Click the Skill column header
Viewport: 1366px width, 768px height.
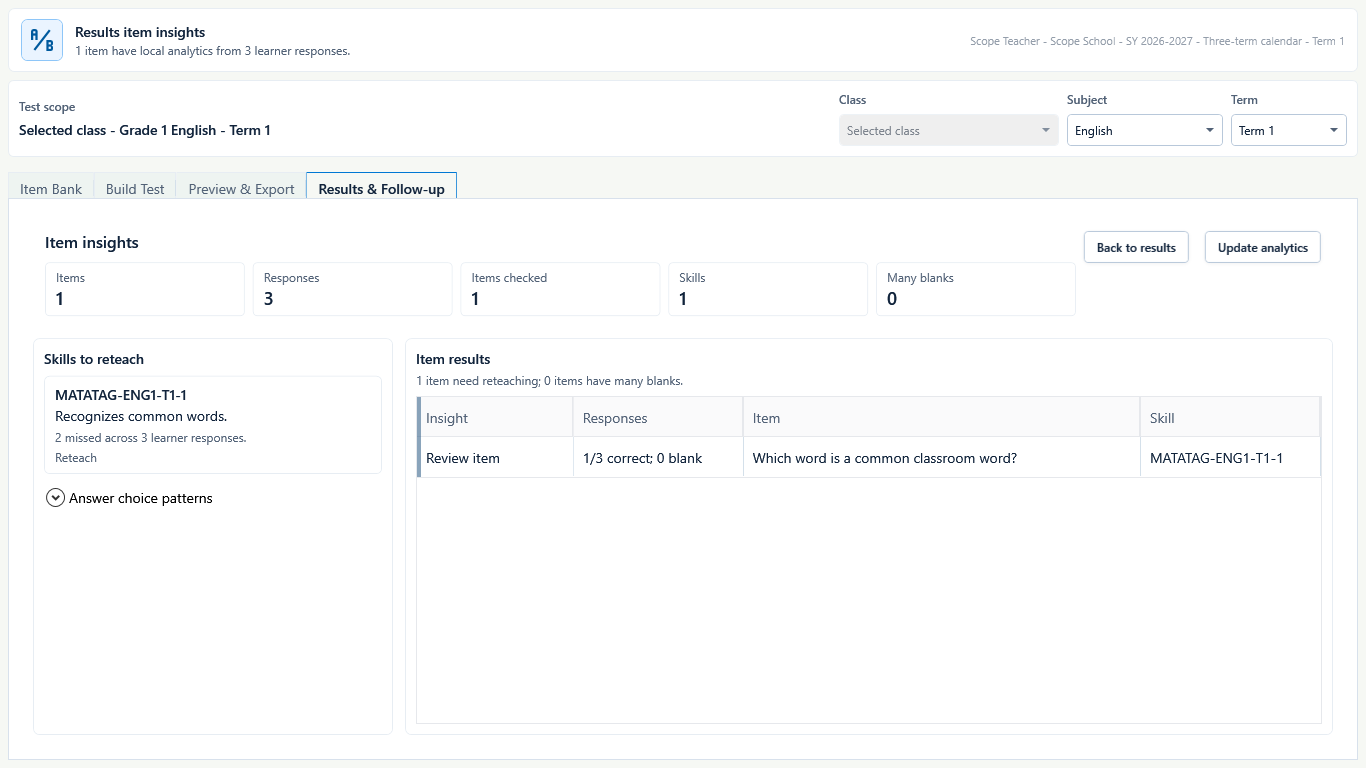point(1230,418)
